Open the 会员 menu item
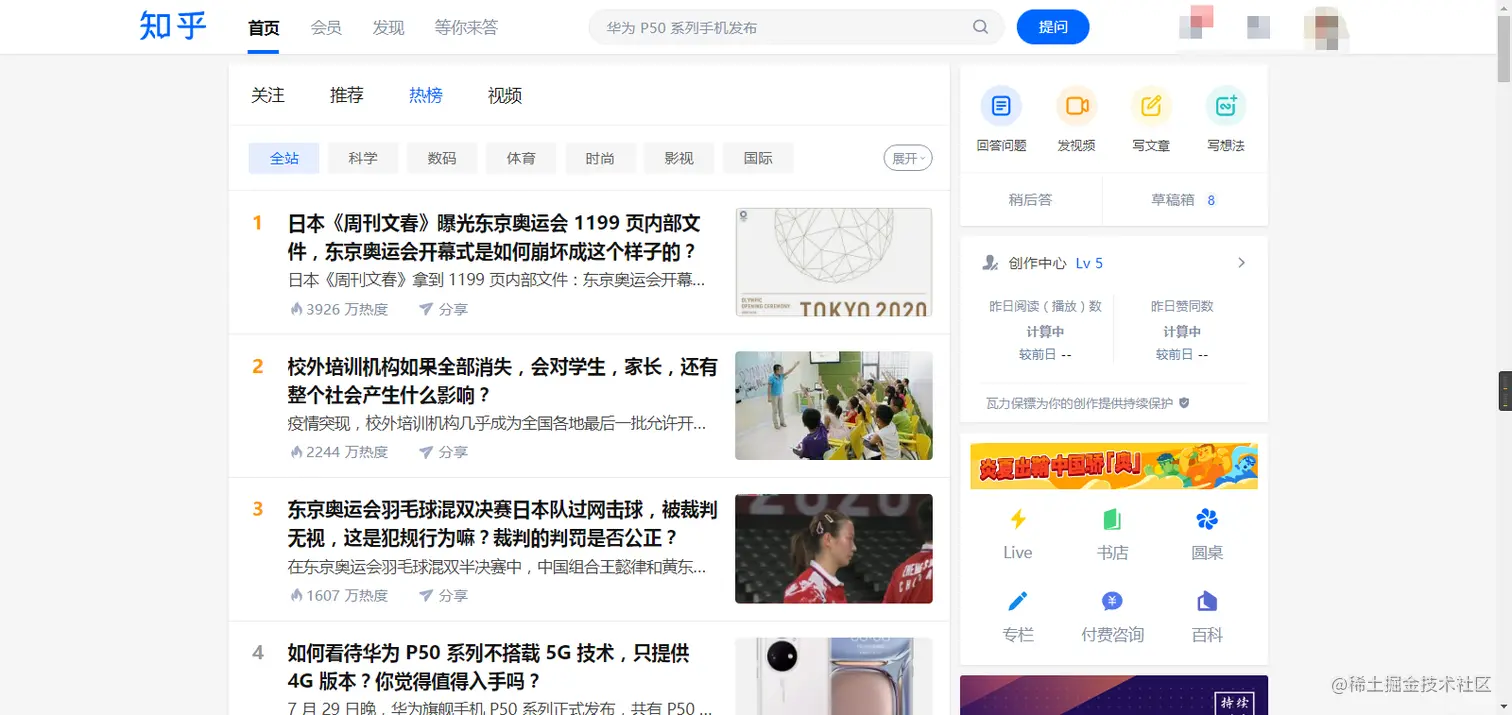Screen dimensions: 1512x715 (x=325, y=27)
